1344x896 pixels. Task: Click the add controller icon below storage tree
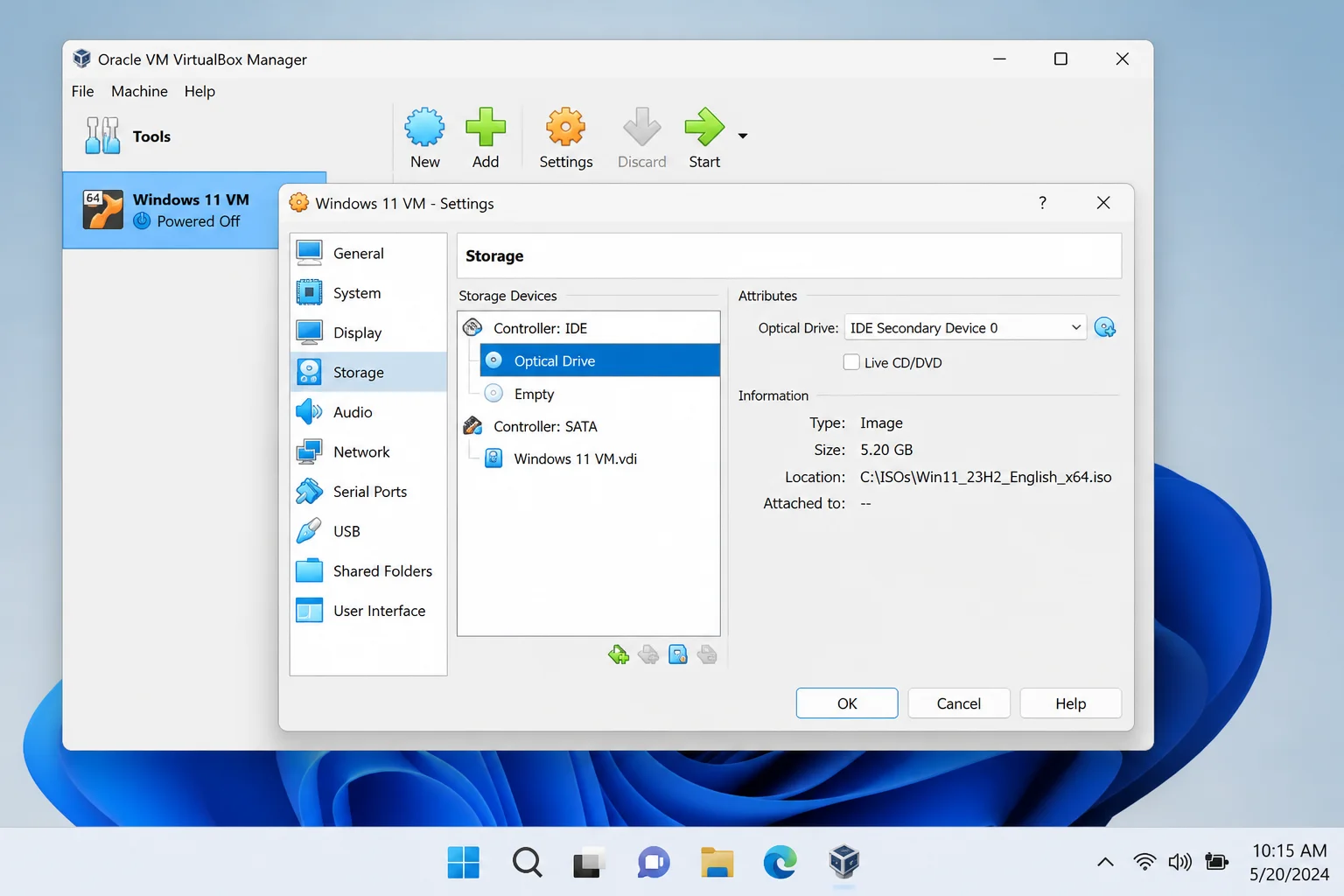pos(619,654)
